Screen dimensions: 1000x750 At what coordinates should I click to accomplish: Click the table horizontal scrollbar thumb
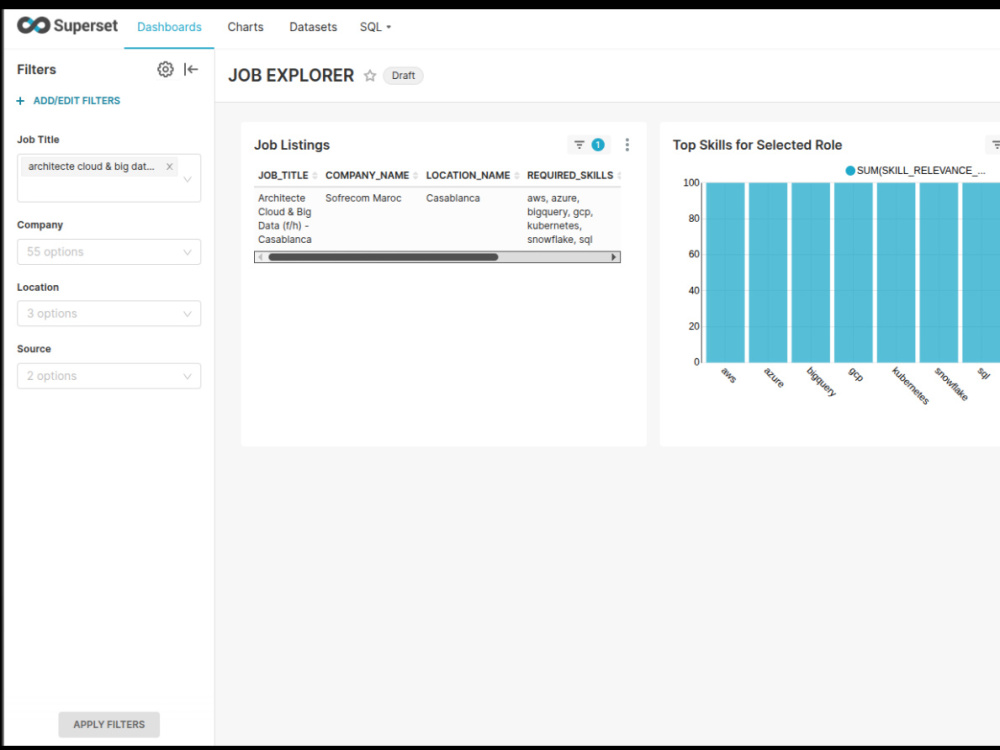click(383, 257)
